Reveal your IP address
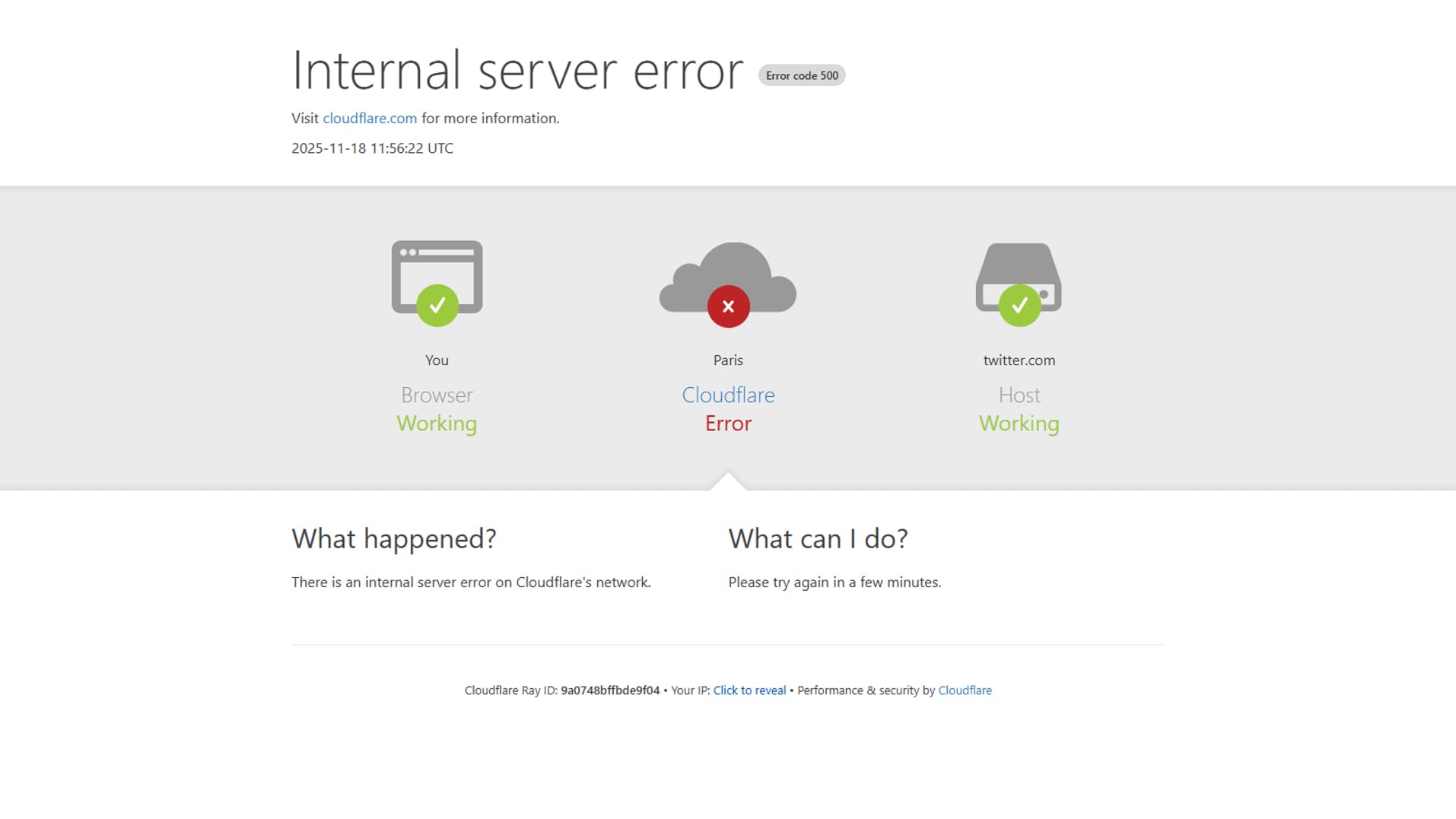1456x819 pixels. (x=749, y=690)
